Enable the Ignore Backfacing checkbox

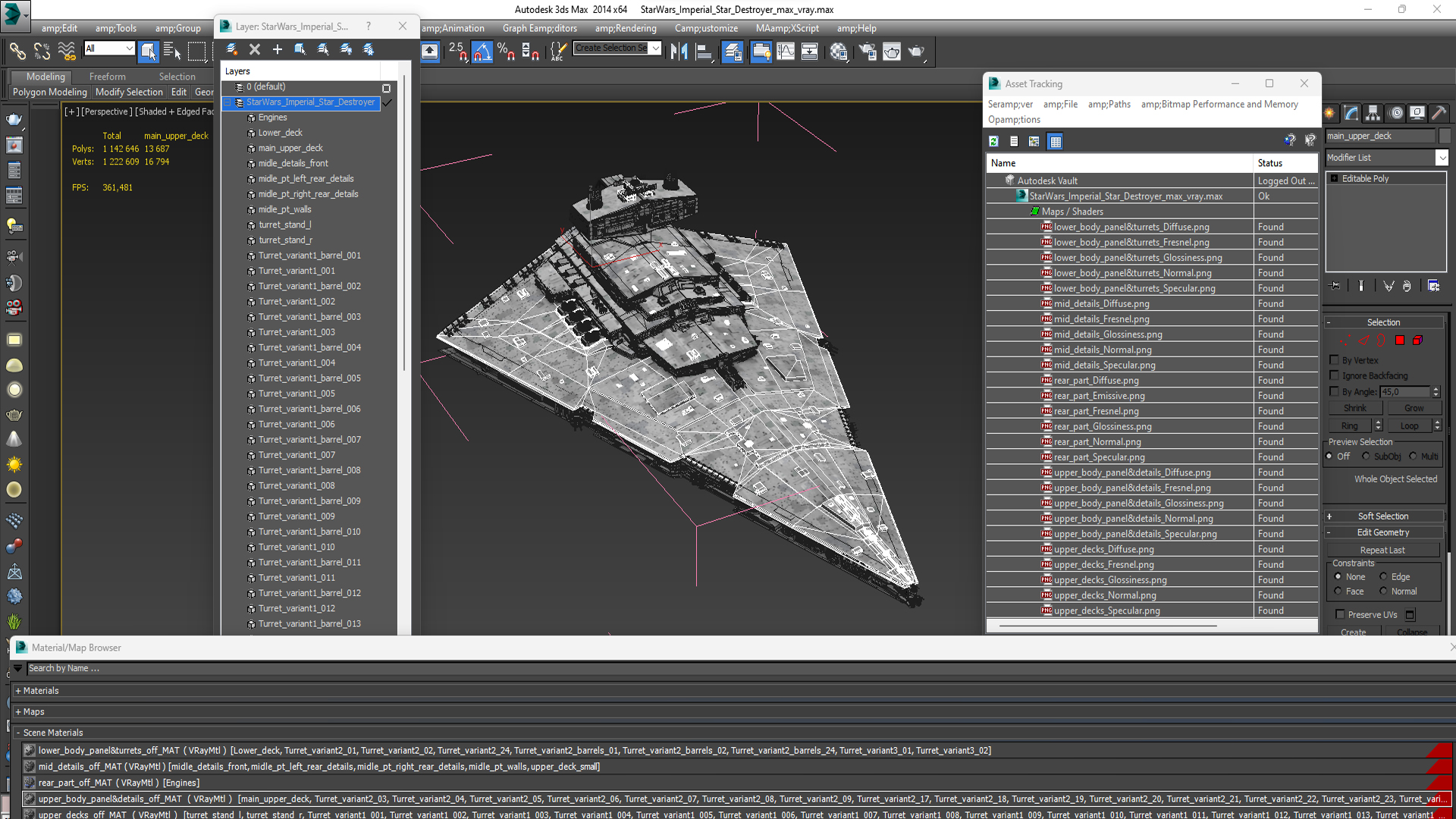point(1335,375)
